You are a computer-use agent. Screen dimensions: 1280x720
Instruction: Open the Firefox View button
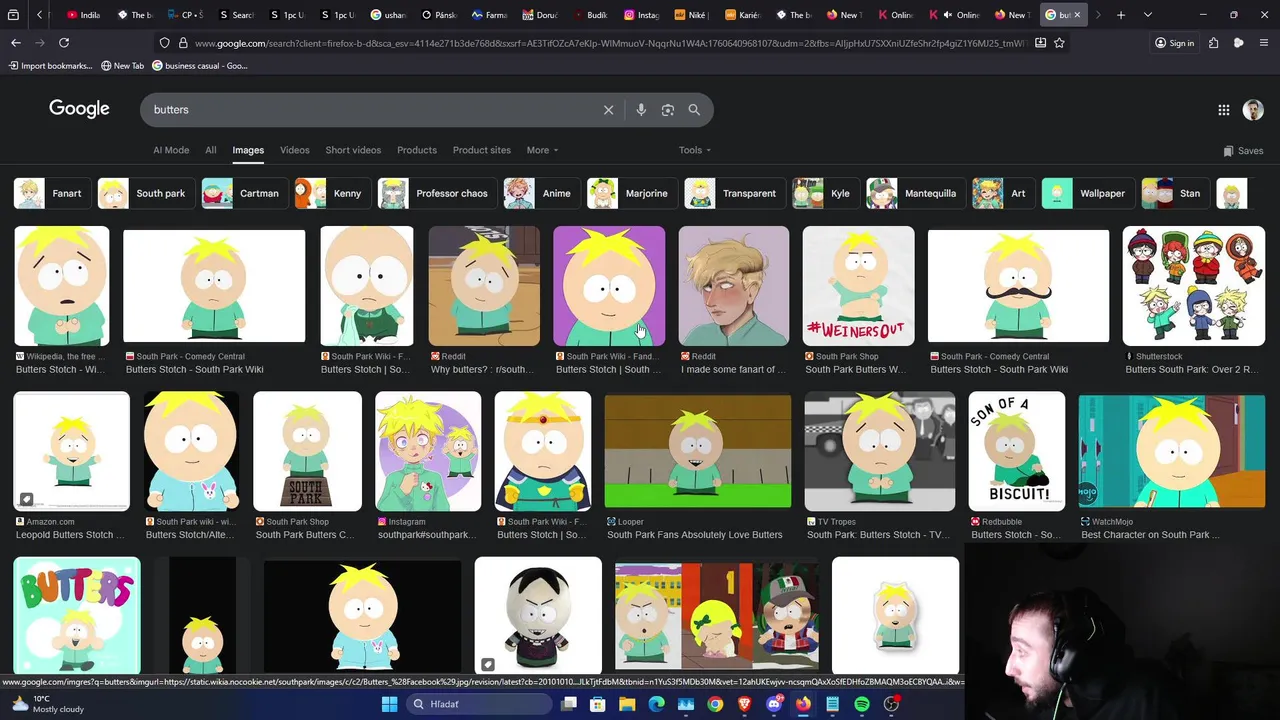tap(13, 15)
